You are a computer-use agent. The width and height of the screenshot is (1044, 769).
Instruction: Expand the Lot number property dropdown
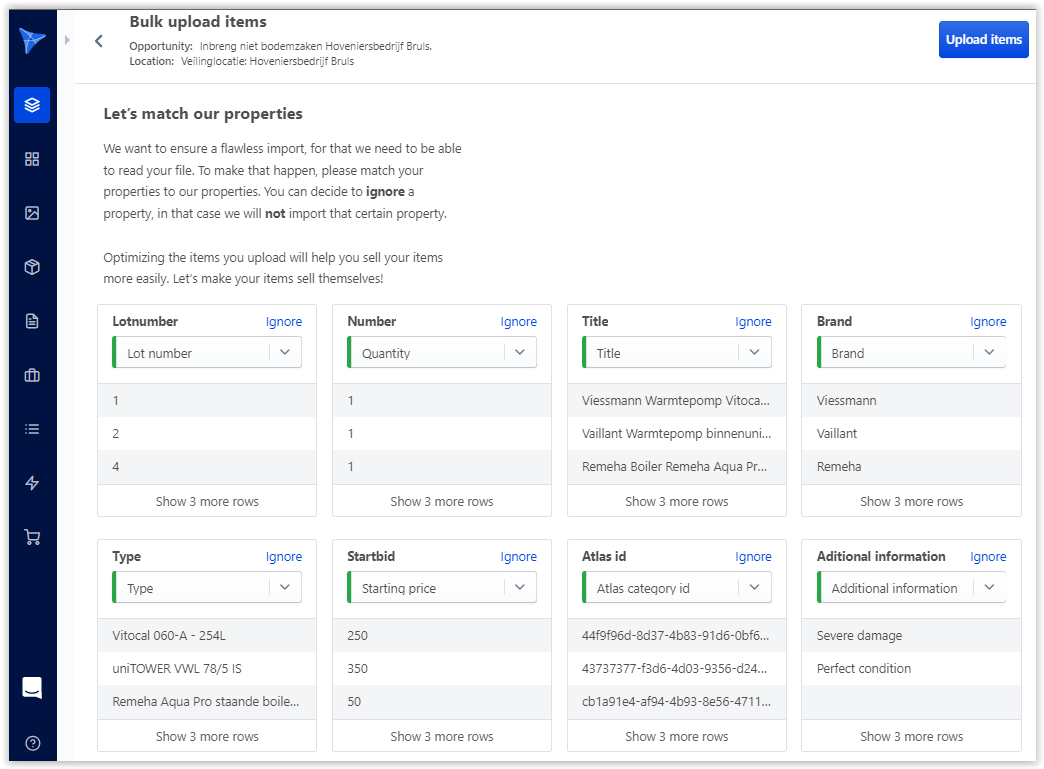click(x=284, y=353)
